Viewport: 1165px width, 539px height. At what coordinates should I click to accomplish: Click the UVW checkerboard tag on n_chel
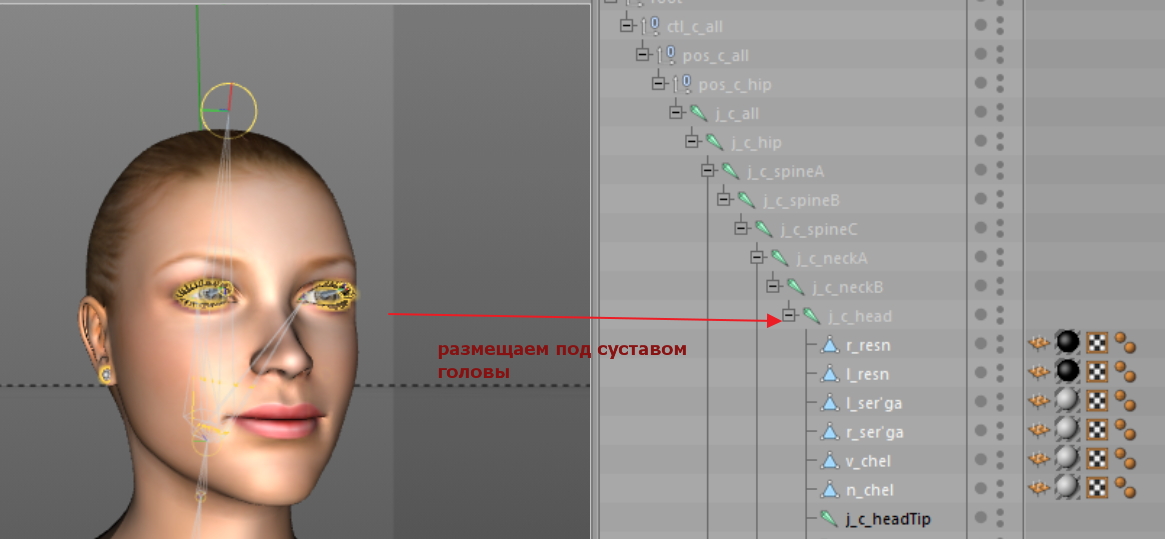(x=1097, y=490)
